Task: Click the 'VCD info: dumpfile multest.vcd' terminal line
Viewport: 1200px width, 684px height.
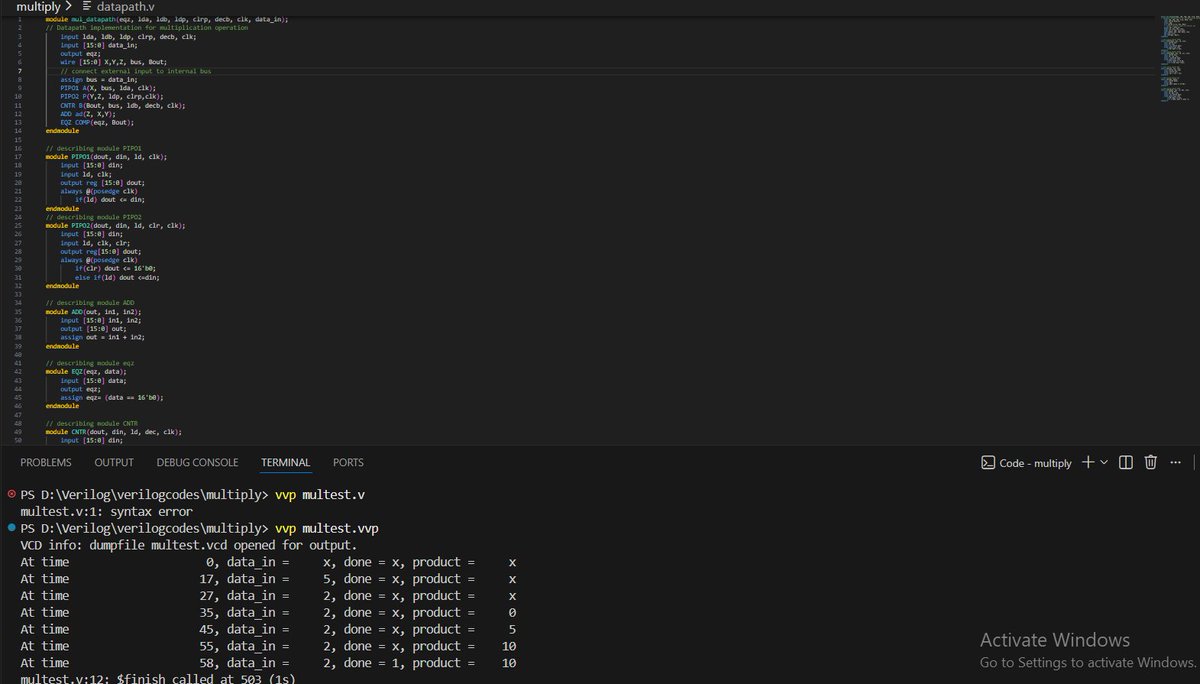Action: tap(188, 545)
